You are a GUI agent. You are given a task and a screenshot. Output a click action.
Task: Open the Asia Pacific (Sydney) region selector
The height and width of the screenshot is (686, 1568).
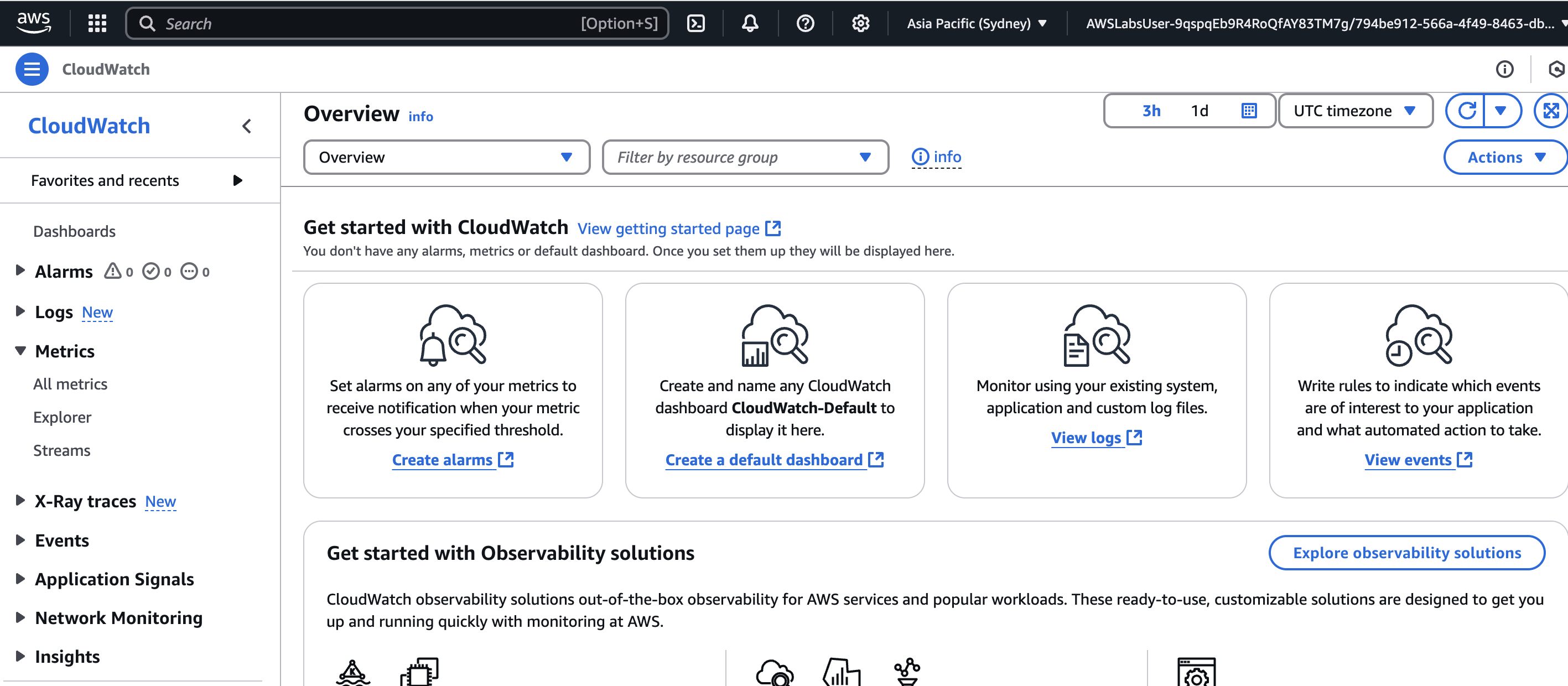[977, 24]
